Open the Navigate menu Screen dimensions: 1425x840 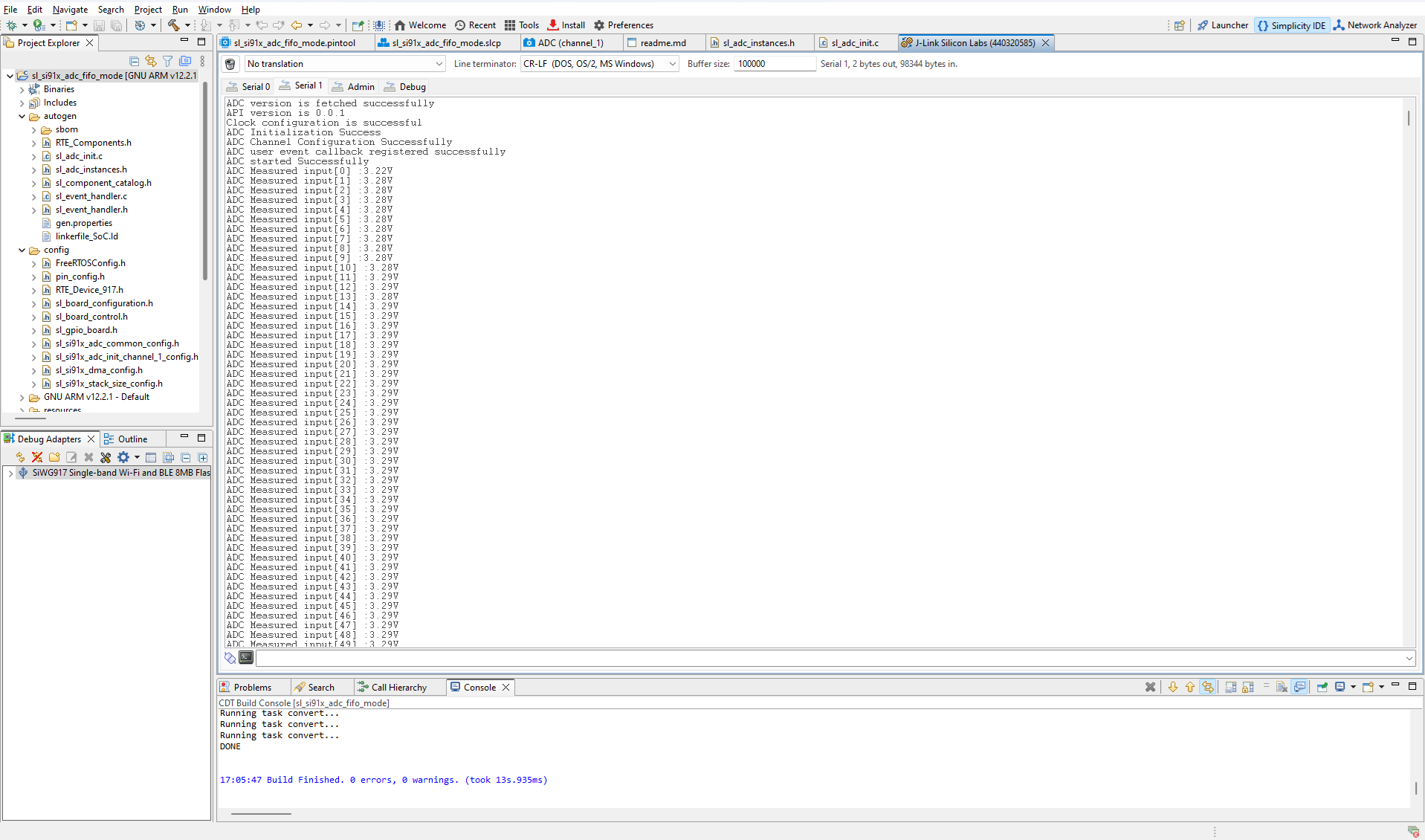pyautogui.click(x=70, y=9)
